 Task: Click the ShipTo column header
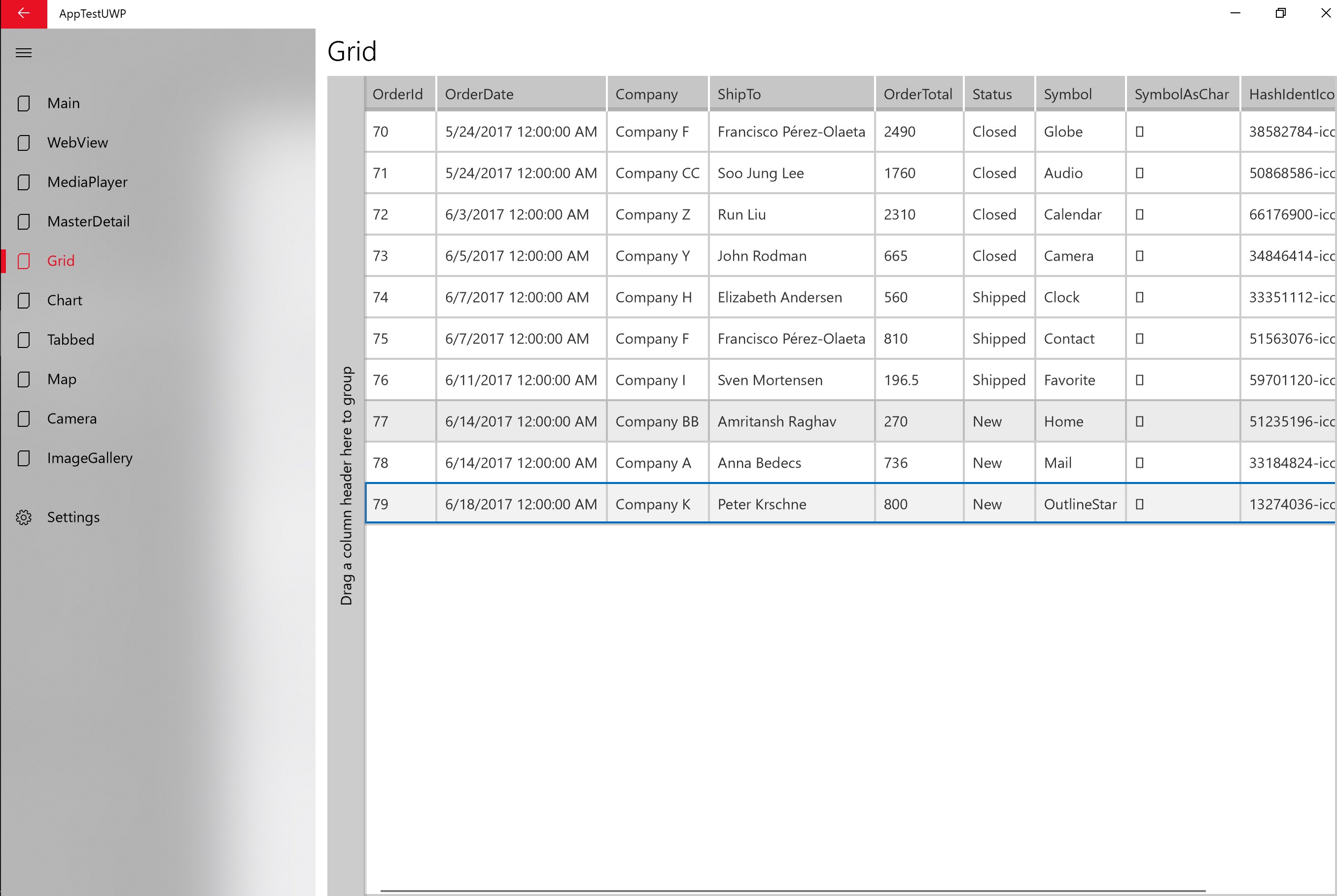791,94
